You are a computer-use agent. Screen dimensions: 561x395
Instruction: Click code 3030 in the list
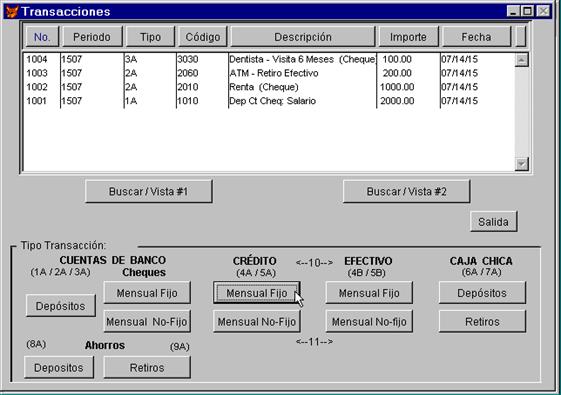[188, 59]
